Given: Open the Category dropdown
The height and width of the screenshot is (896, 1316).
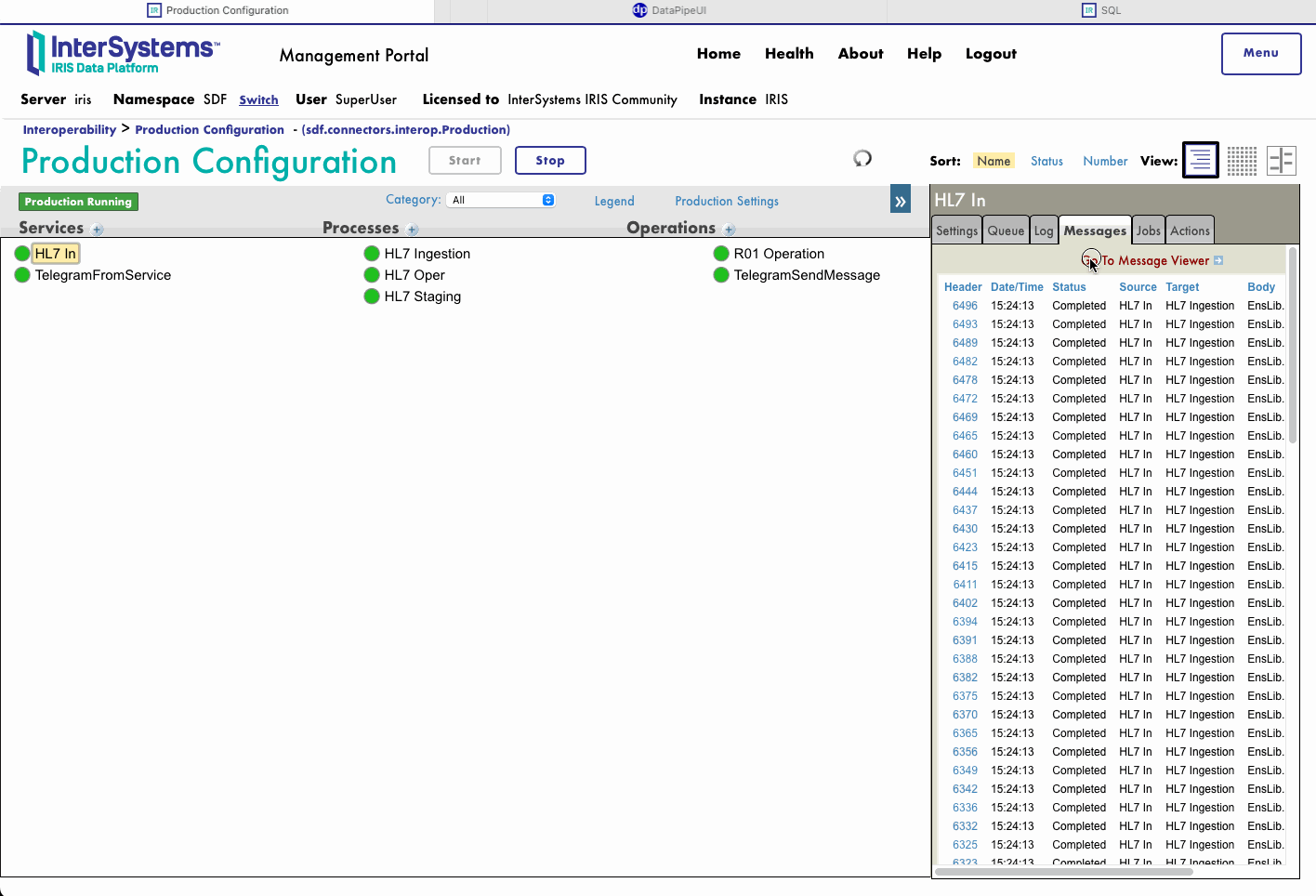Looking at the screenshot, I should click(501, 200).
